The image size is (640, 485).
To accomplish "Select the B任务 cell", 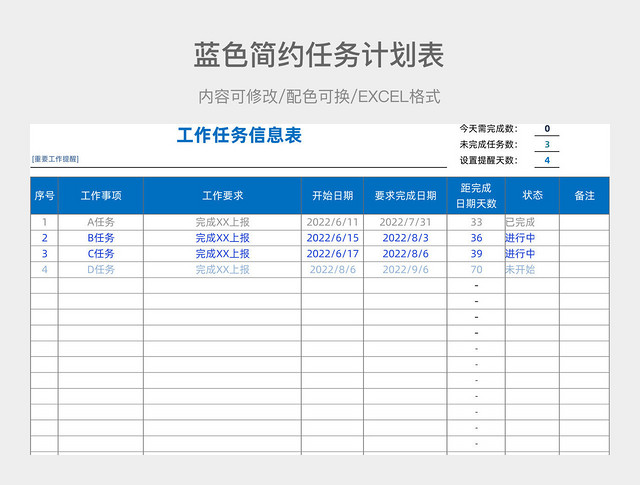I will click(x=101, y=238).
